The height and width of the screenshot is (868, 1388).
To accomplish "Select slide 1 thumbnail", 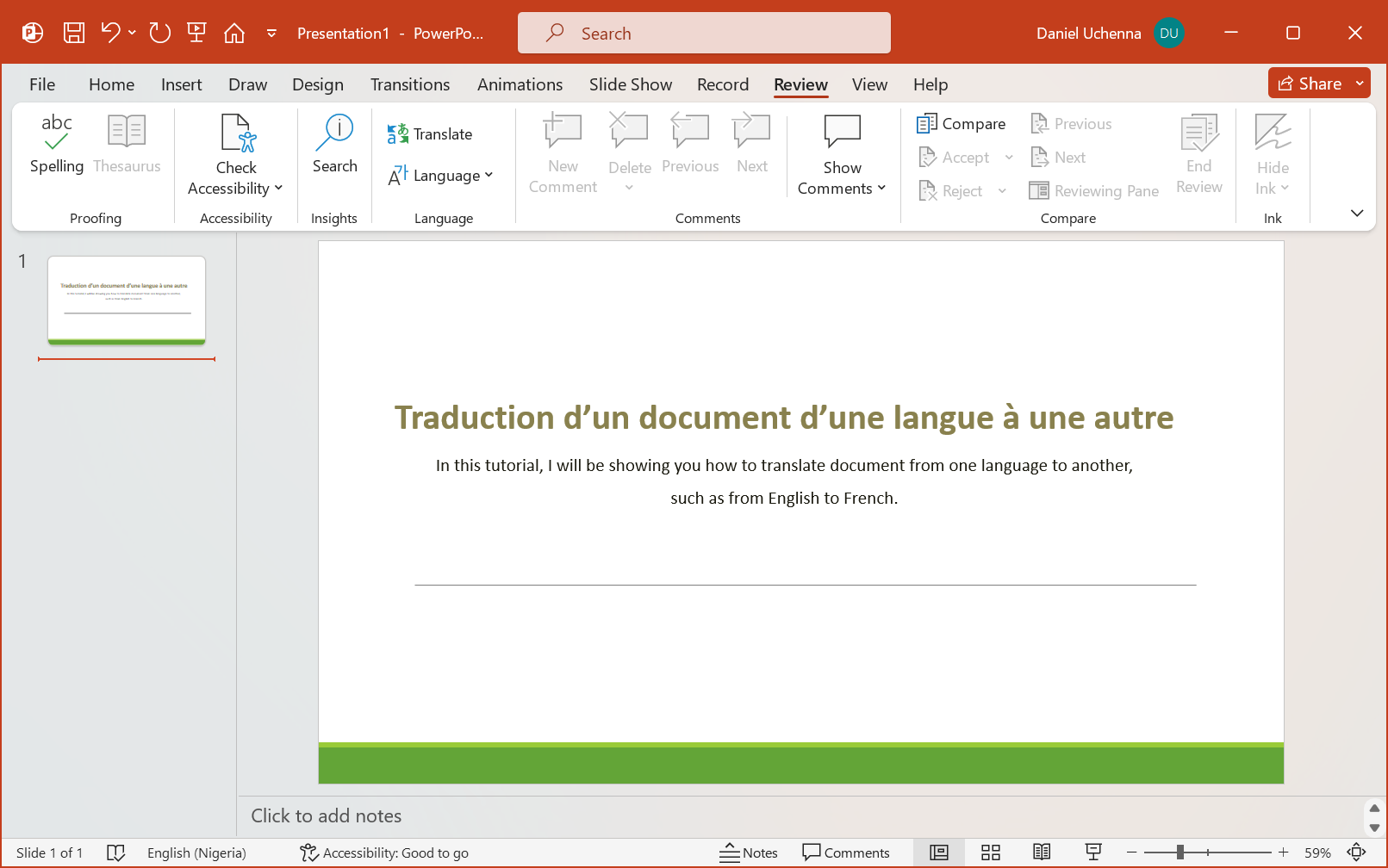I will (x=126, y=300).
